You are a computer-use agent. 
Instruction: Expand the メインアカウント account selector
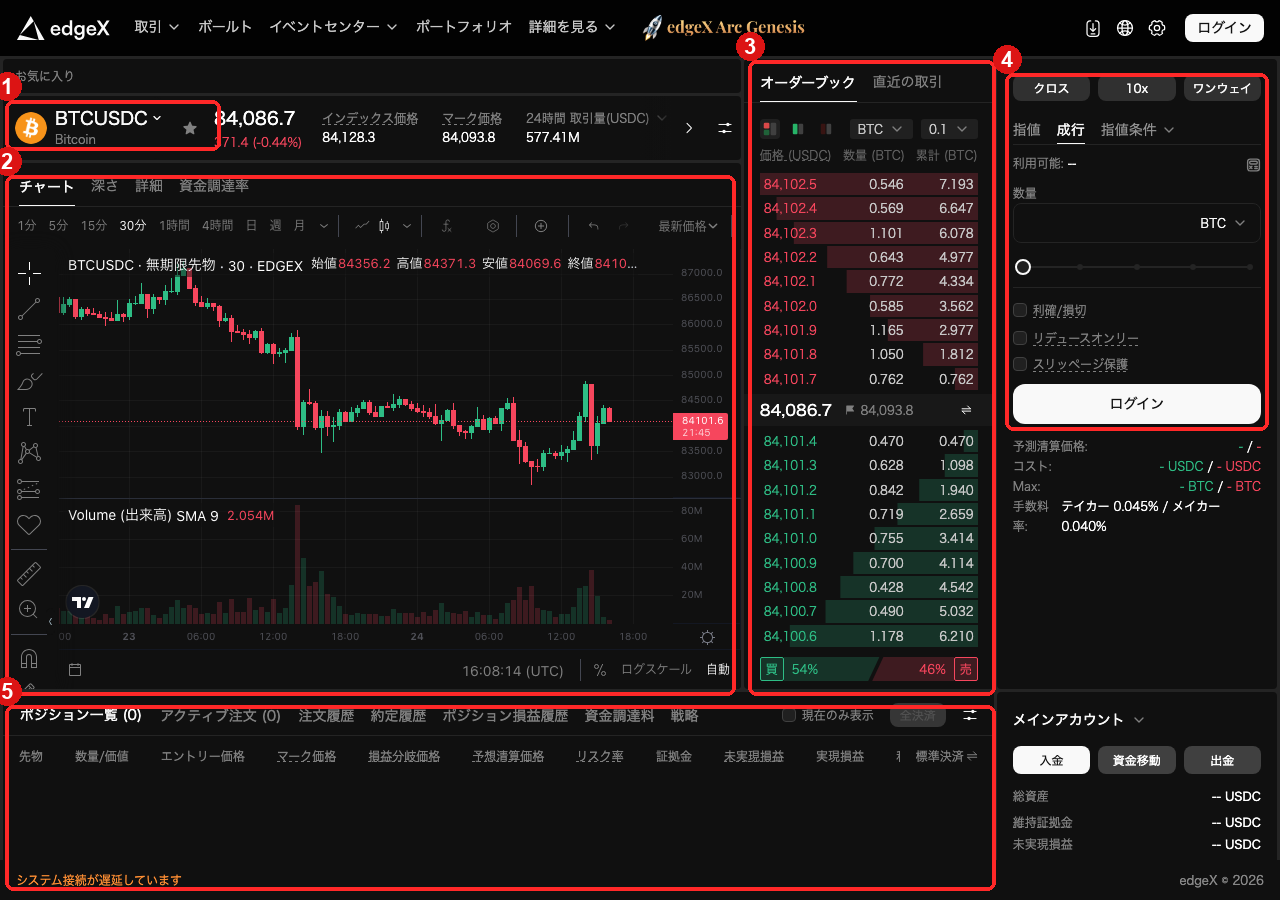point(1078,719)
